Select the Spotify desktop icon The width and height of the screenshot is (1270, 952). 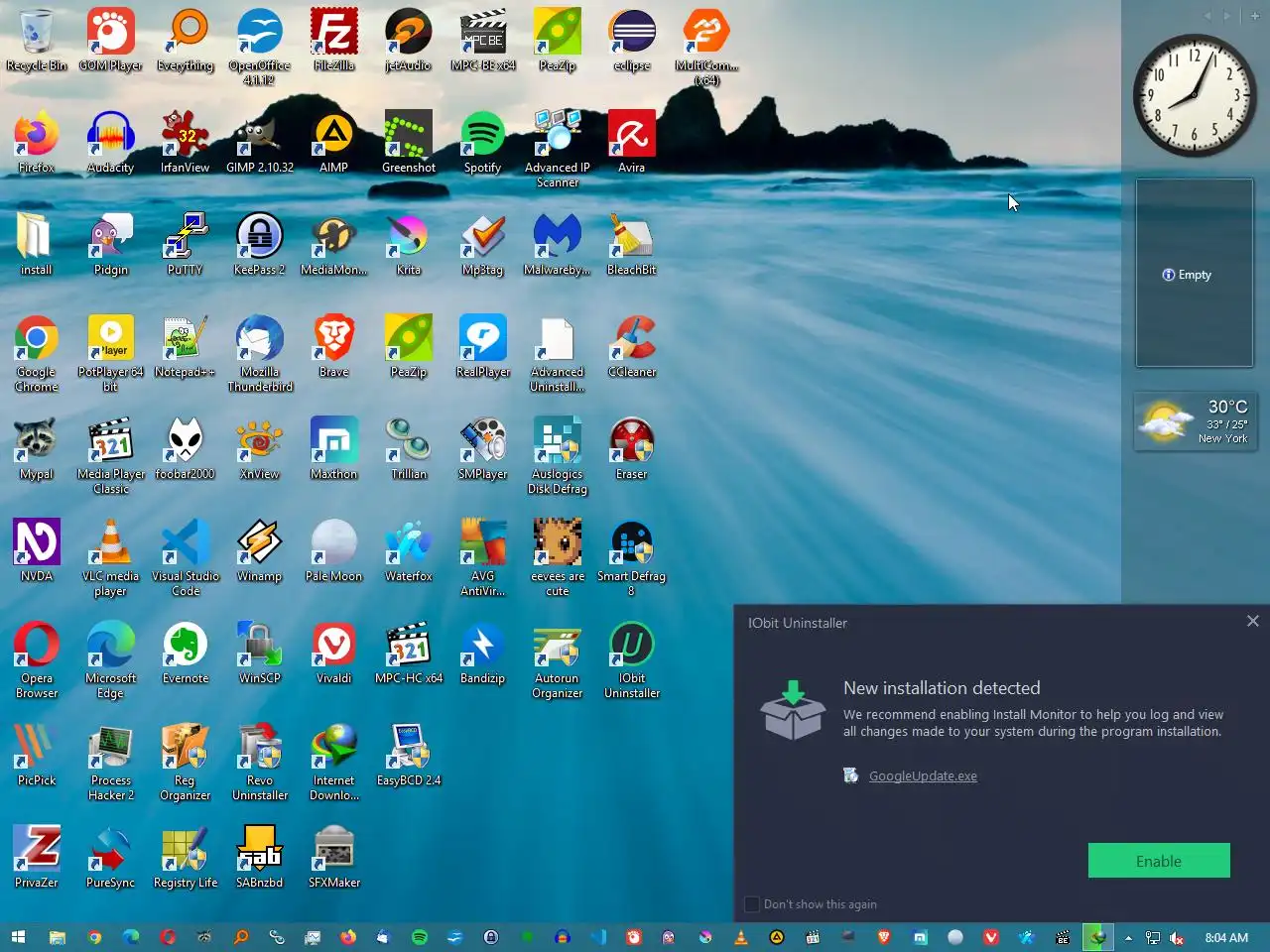click(483, 143)
